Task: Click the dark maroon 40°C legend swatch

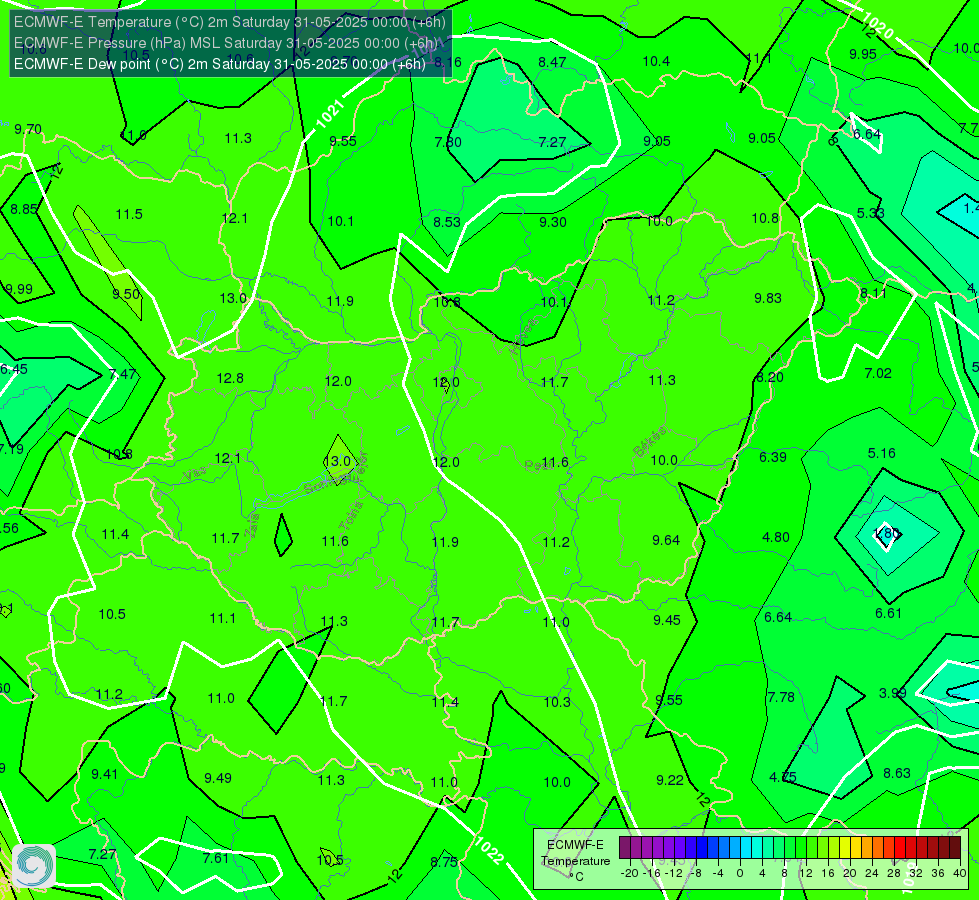Action: 955,848
